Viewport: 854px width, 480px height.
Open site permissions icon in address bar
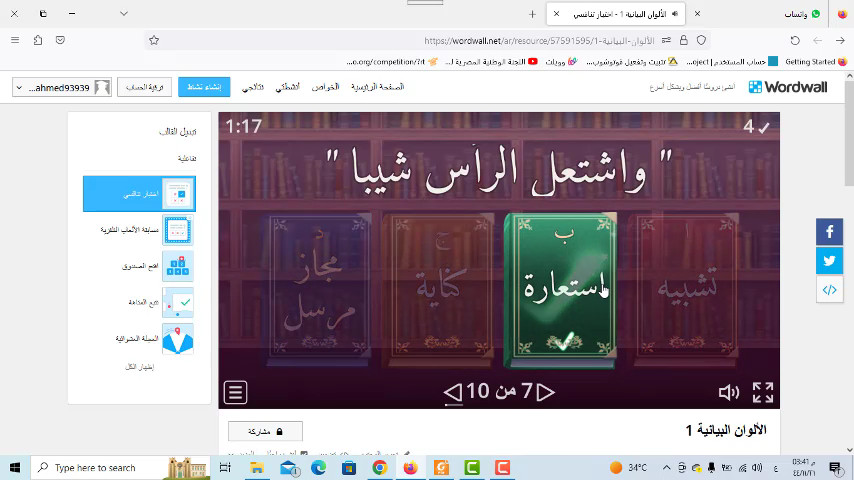(x=666, y=40)
